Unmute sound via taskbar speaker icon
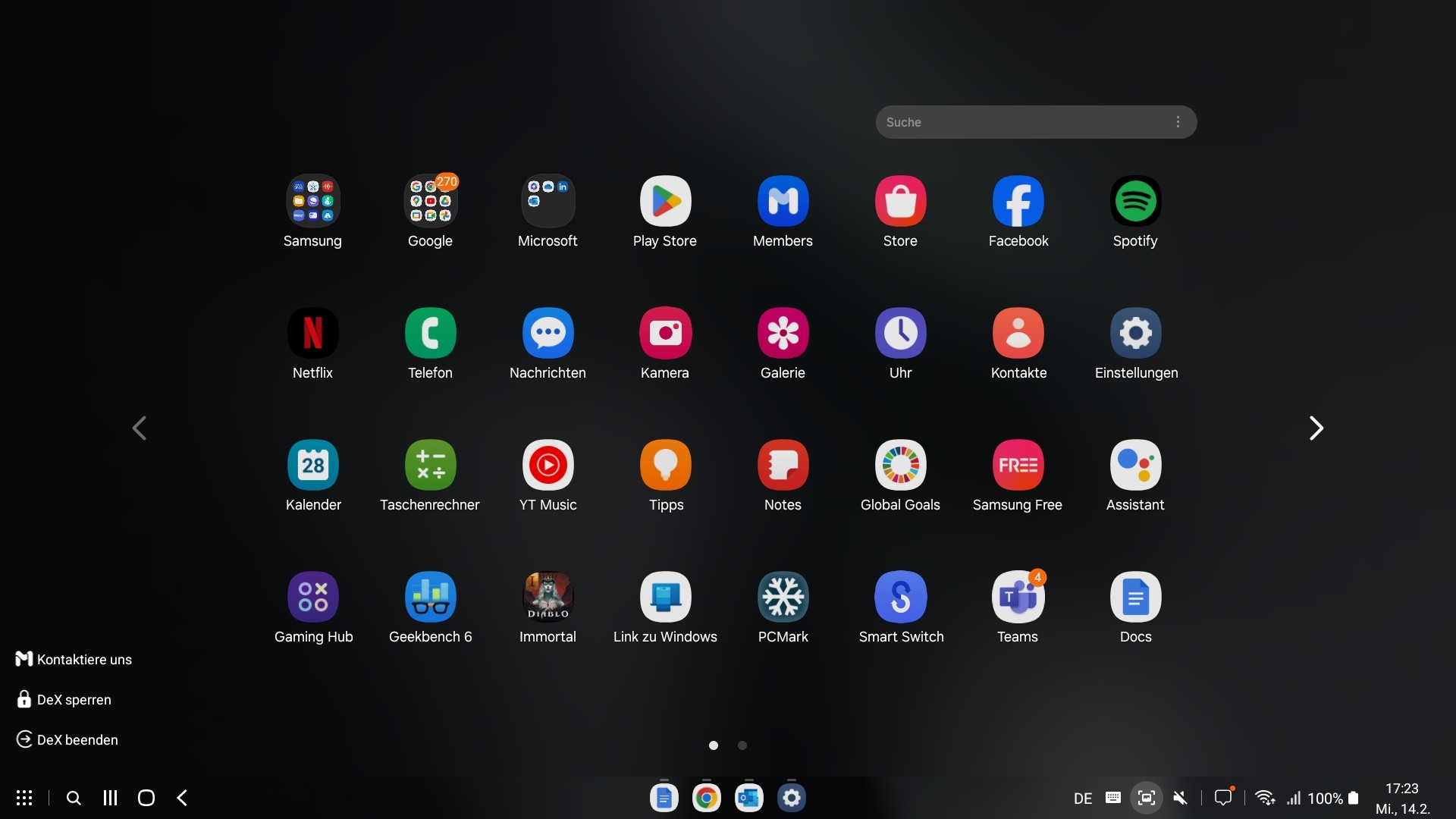 (x=1180, y=798)
